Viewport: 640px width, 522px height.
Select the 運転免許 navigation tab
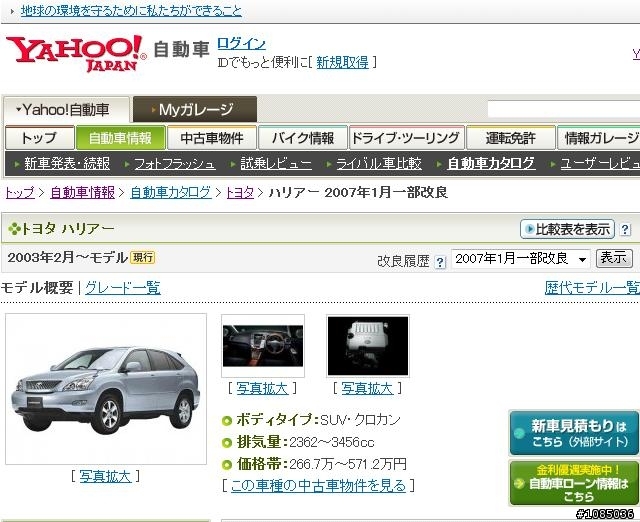pyautogui.click(x=511, y=138)
